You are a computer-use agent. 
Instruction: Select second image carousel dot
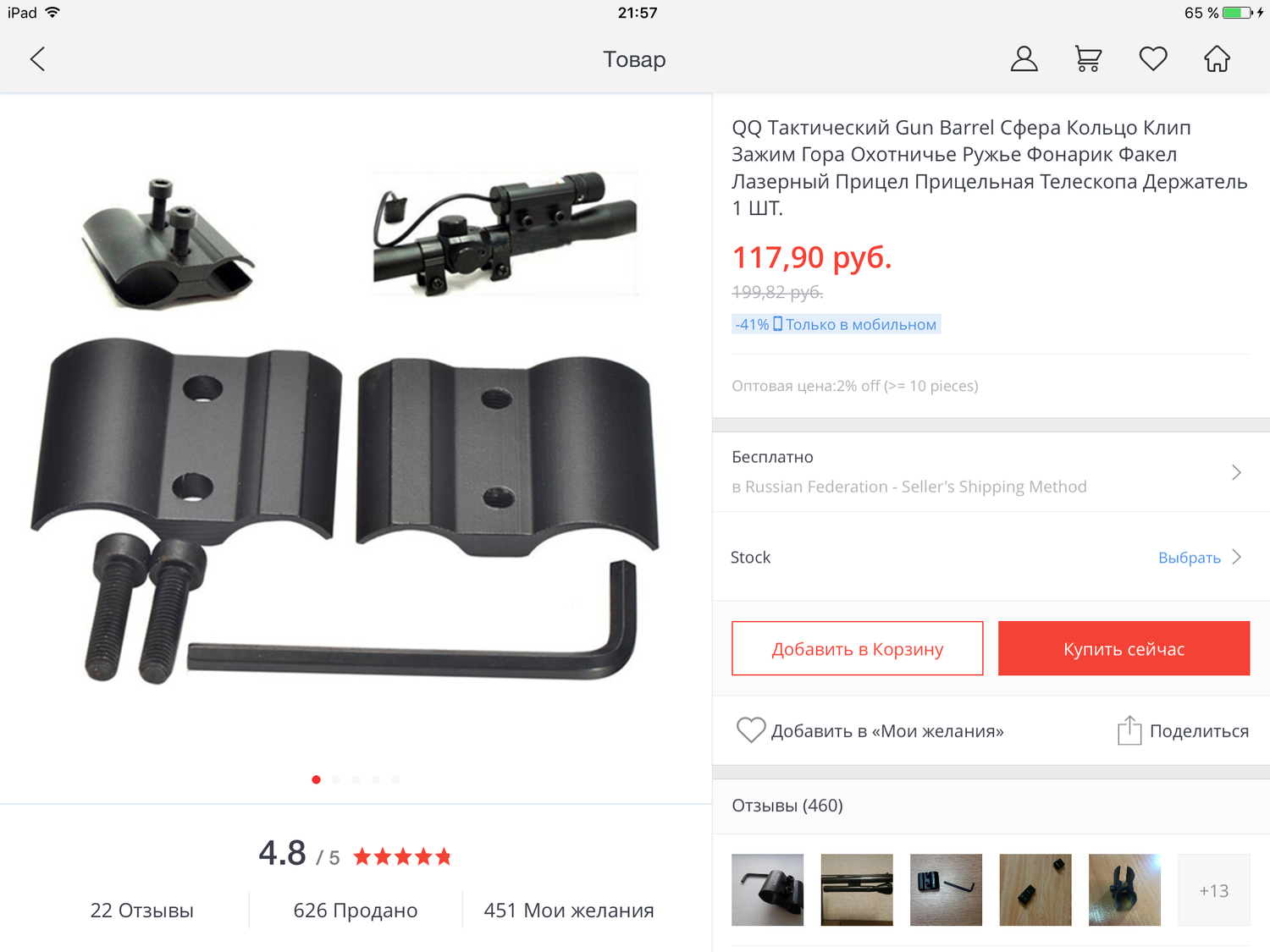coord(336,779)
